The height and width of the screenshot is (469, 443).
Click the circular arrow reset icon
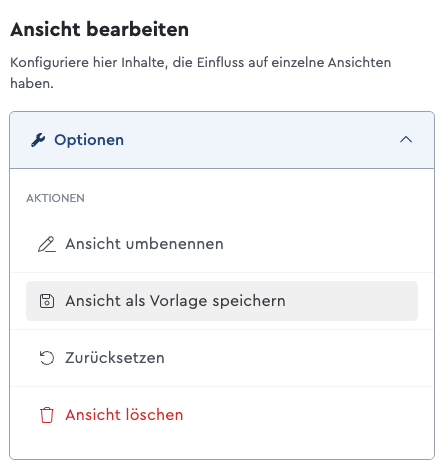point(47,358)
